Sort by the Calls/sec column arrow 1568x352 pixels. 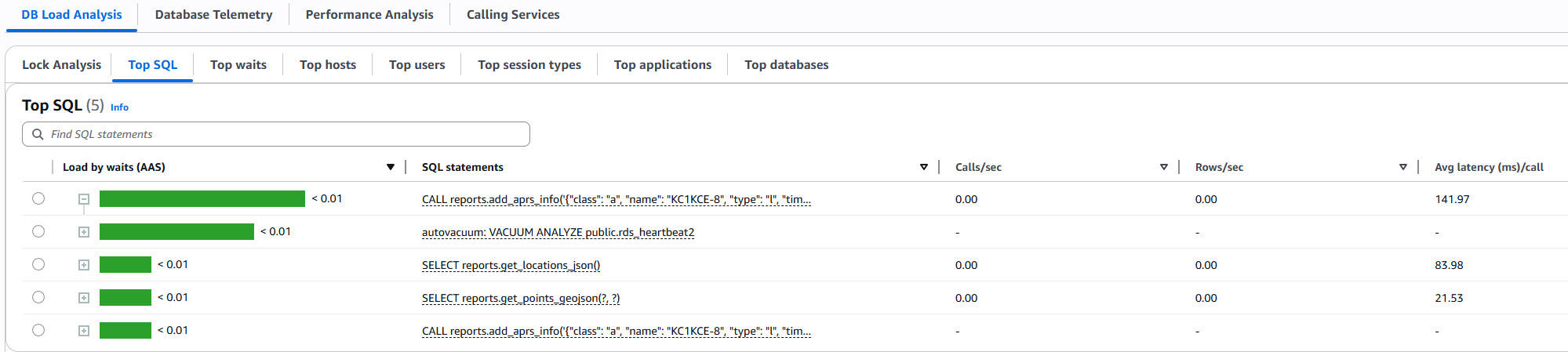[x=1163, y=167]
